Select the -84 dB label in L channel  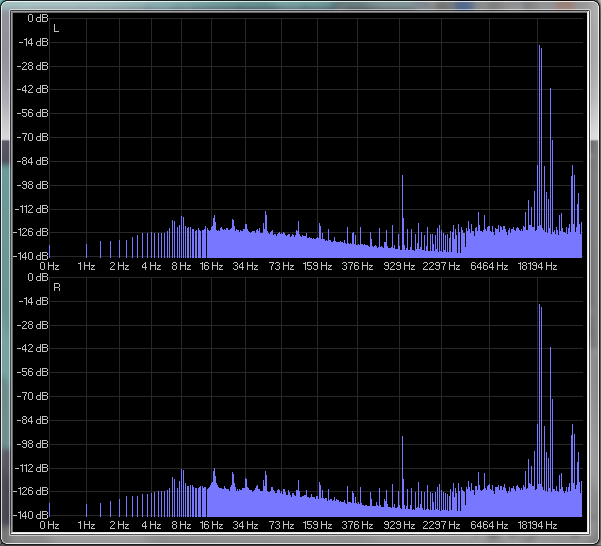pyautogui.click(x=33, y=161)
